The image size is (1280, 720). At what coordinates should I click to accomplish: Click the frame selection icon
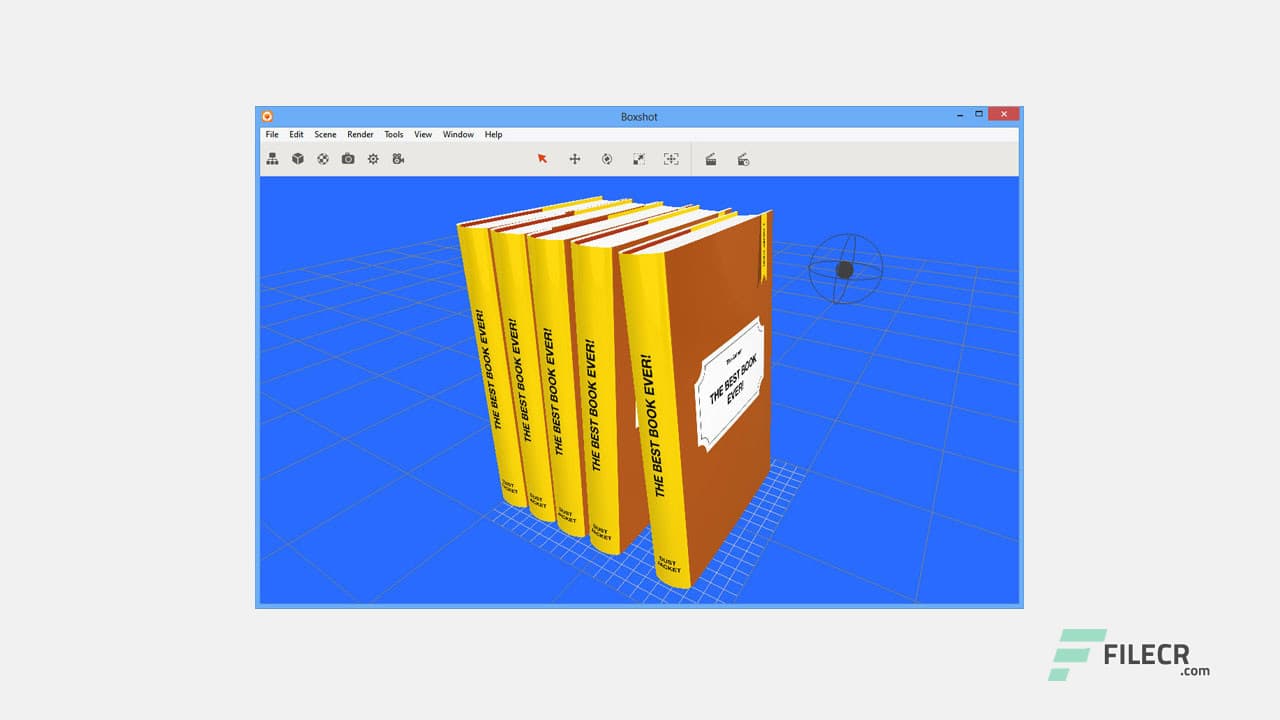pyautogui.click(x=671, y=159)
